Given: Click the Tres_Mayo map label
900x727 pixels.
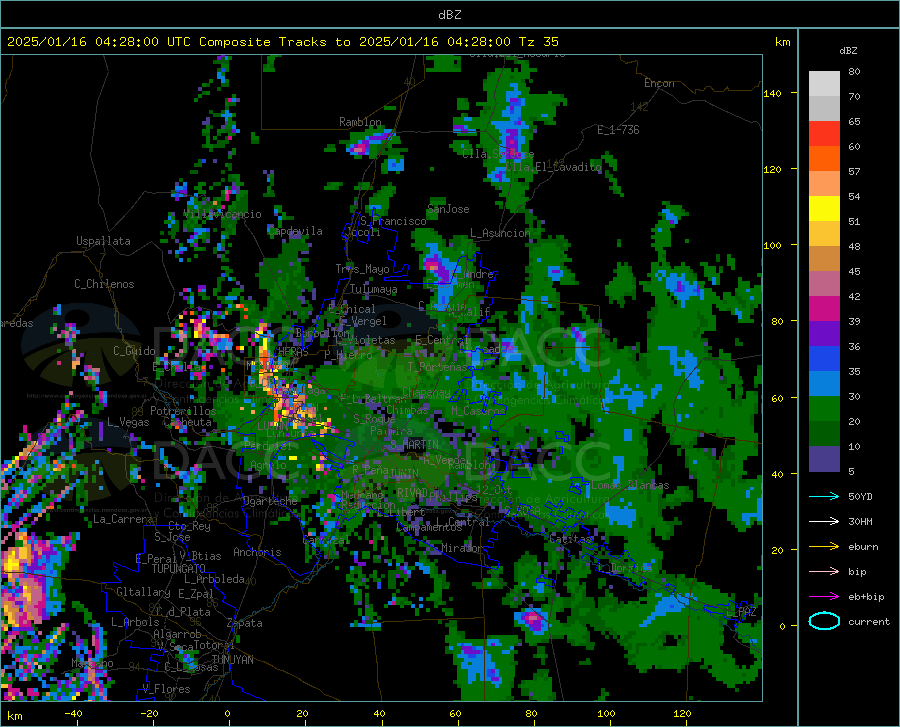Looking at the screenshot, I should pos(362,269).
